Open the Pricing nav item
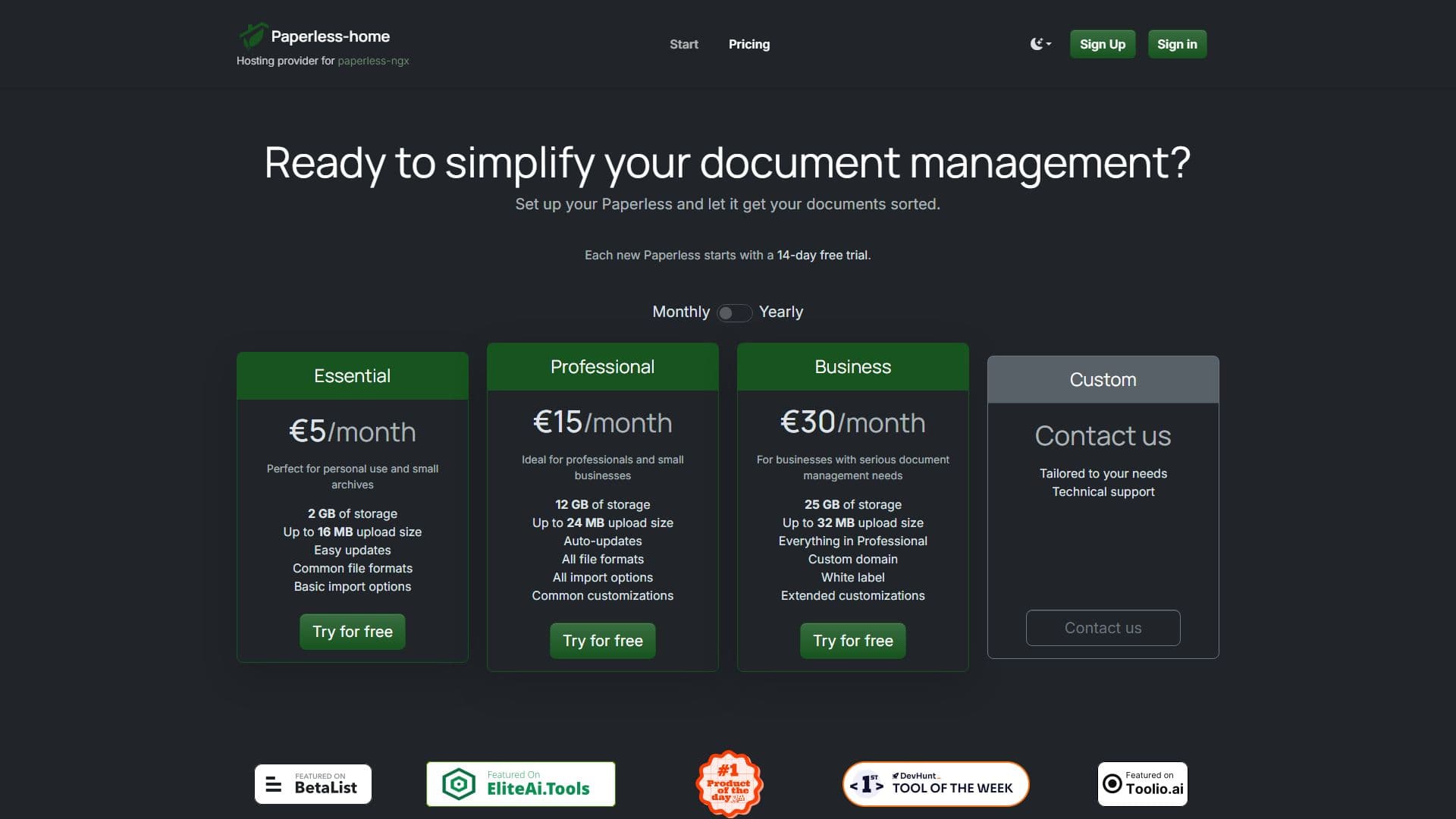This screenshot has height=819, width=1456. [x=749, y=44]
